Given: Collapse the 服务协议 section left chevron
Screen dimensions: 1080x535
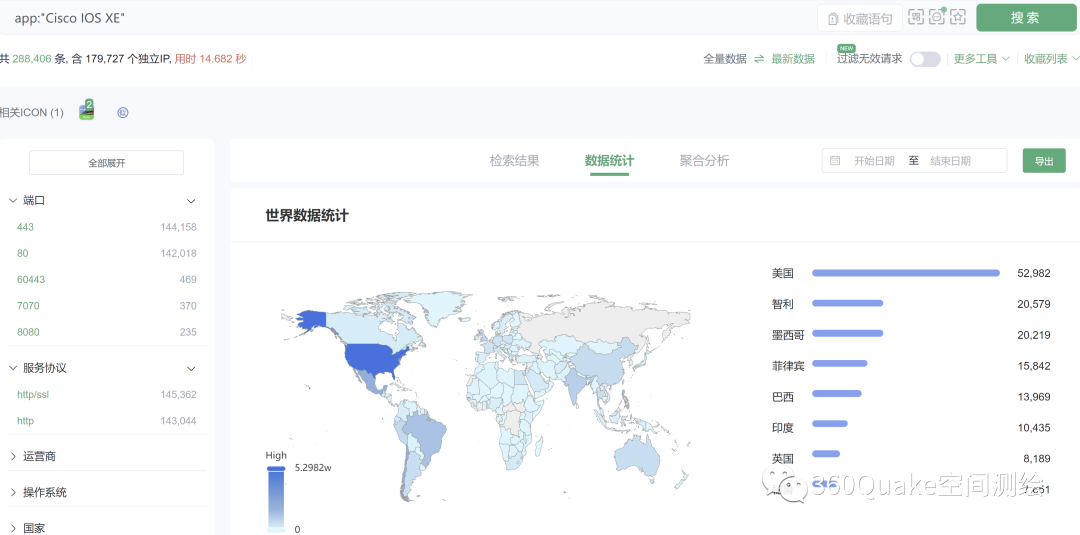Looking at the screenshot, I should pyautogui.click(x=12, y=368).
